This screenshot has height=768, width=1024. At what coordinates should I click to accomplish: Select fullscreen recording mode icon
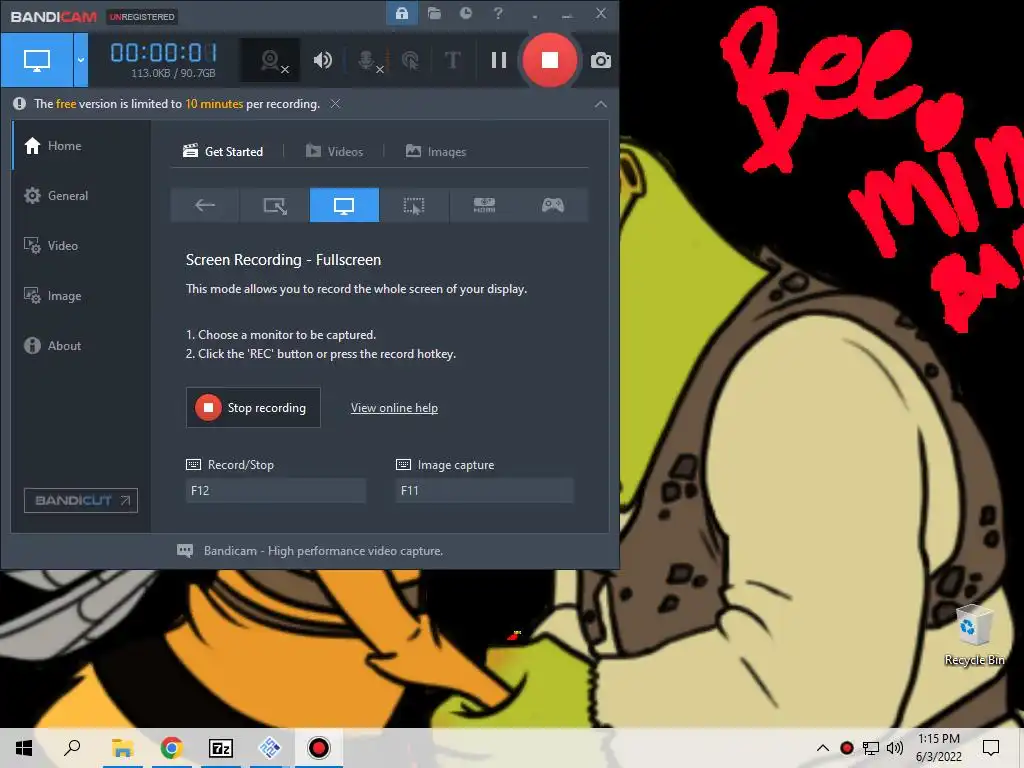[344, 205]
